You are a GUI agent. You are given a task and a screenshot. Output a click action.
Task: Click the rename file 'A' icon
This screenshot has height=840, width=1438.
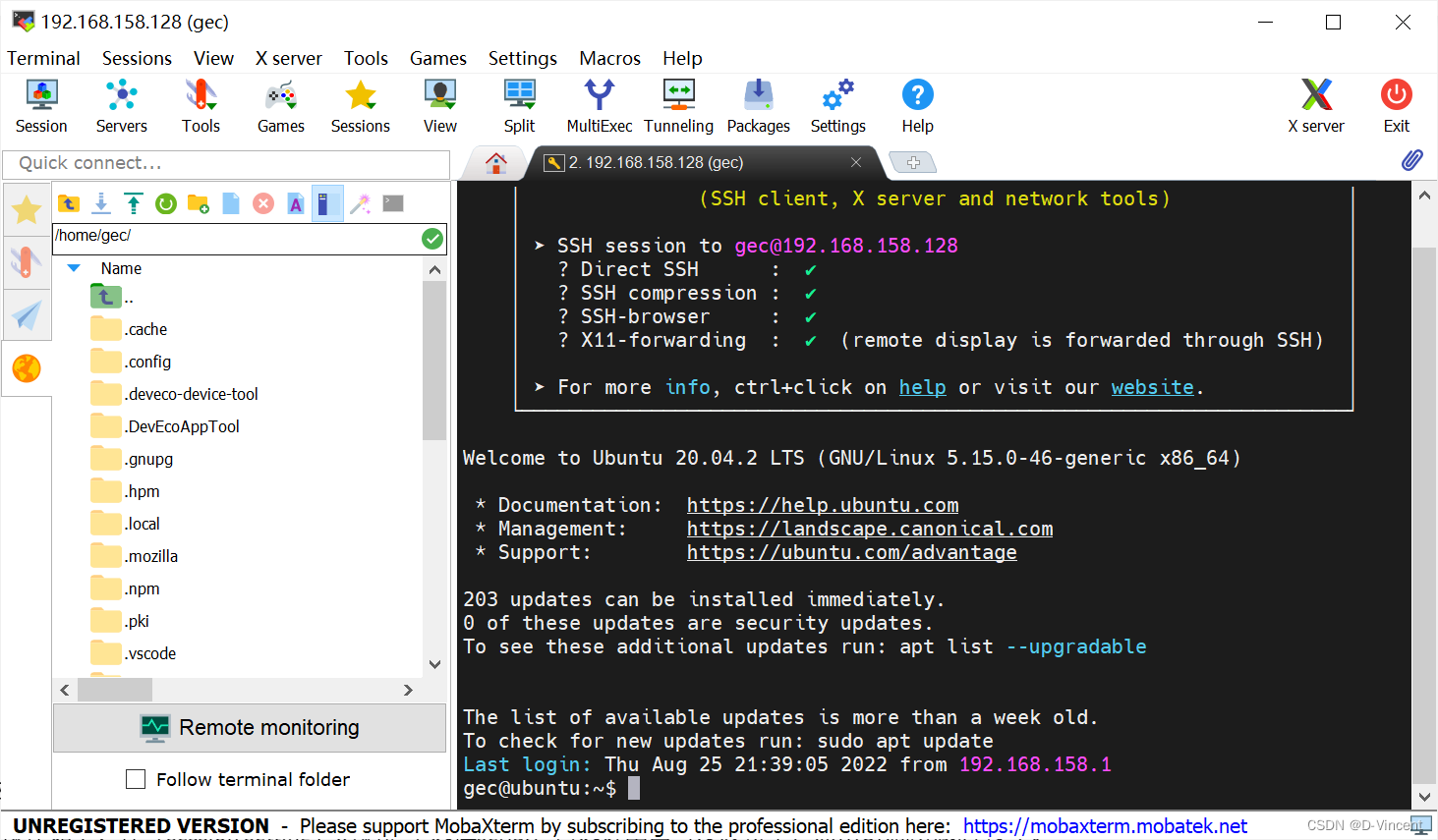coord(296,203)
